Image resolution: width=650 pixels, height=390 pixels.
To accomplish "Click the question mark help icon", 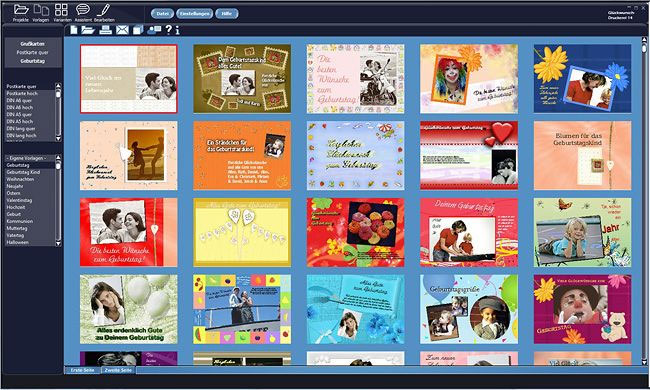I will click(168, 29).
